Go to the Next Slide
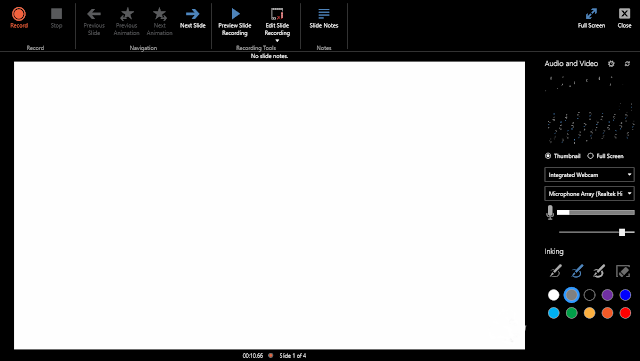This screenshot has height=361, width=640. click(x=193, y=18)
